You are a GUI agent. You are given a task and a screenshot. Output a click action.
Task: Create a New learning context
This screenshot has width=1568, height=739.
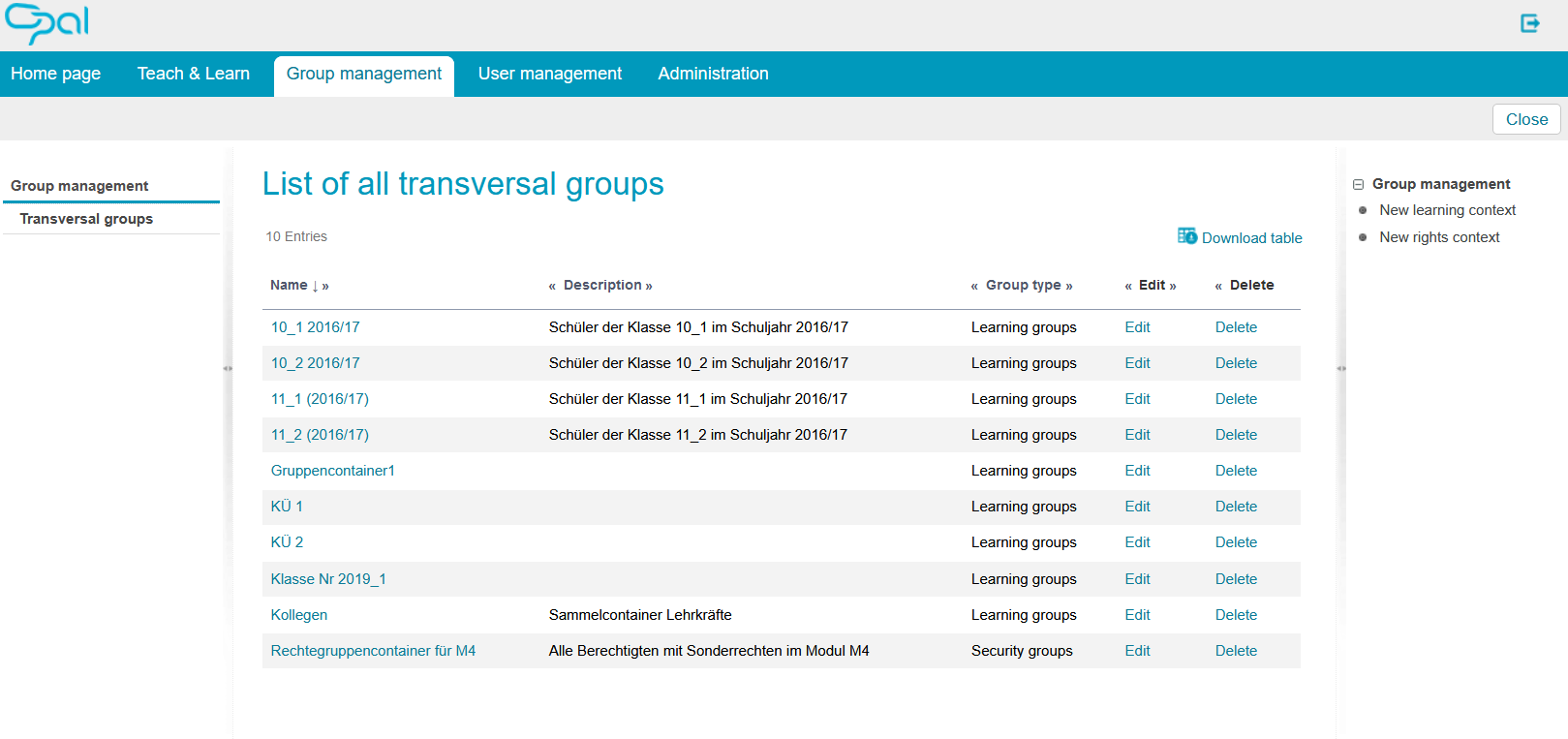(1447, 210)
